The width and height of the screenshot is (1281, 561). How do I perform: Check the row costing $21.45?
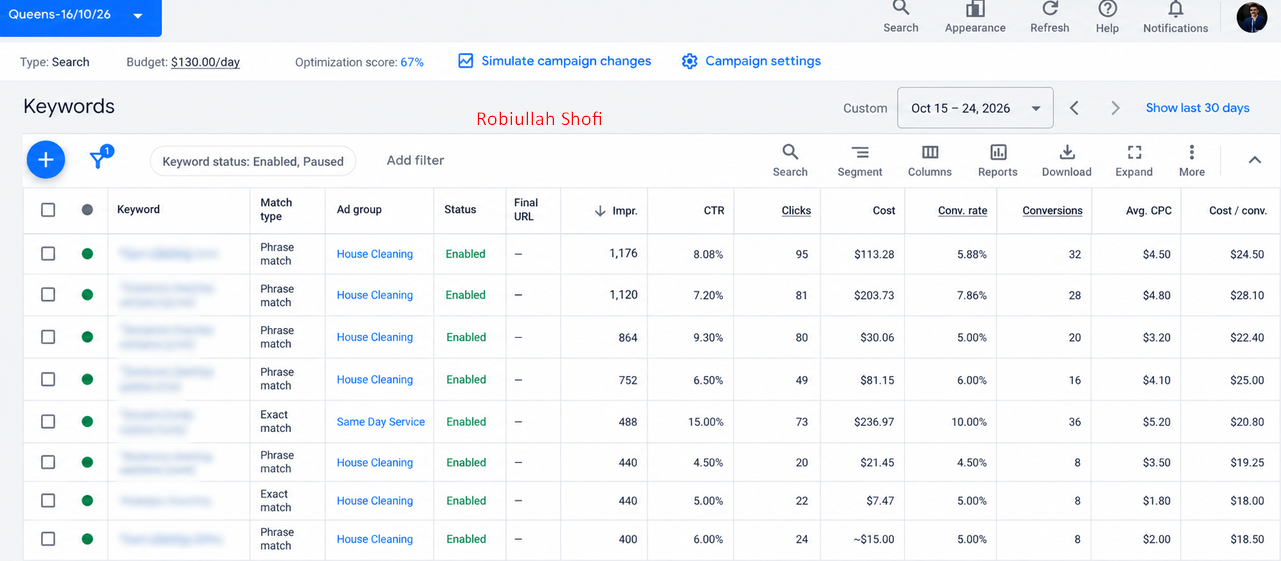[x=48, y=462]
